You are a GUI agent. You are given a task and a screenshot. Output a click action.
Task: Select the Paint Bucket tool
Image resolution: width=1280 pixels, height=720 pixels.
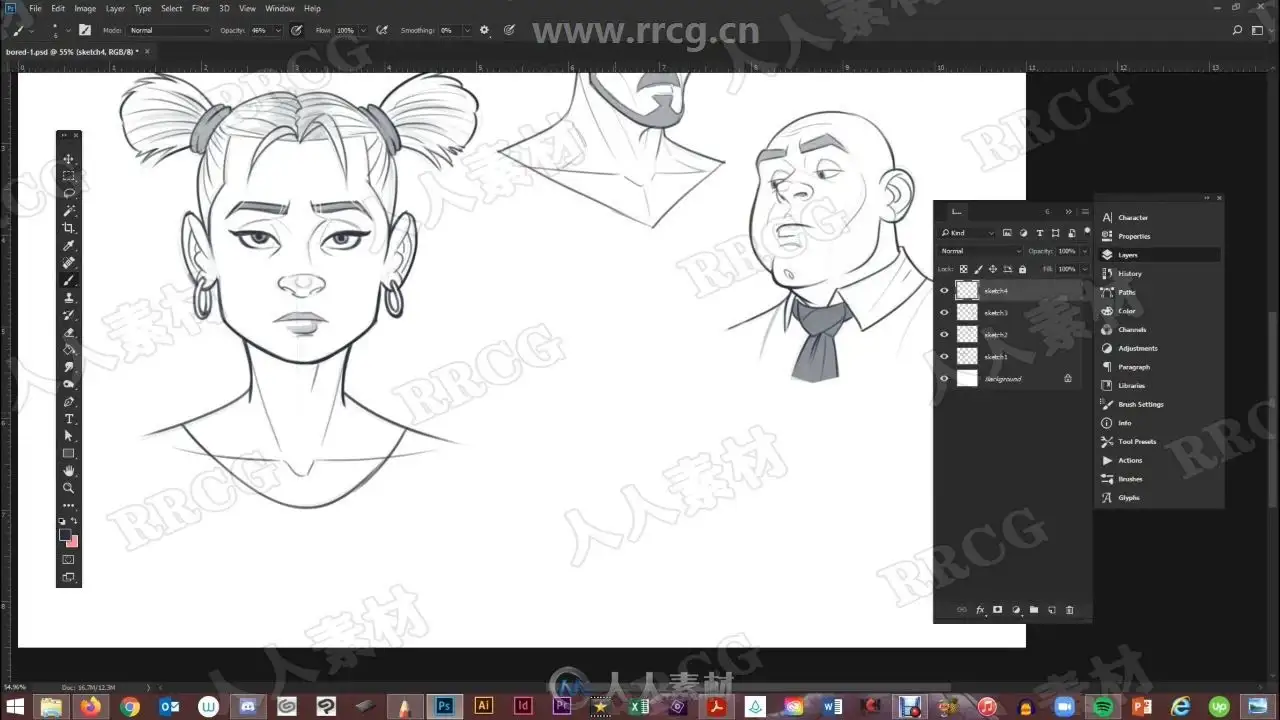click(69, 350)
